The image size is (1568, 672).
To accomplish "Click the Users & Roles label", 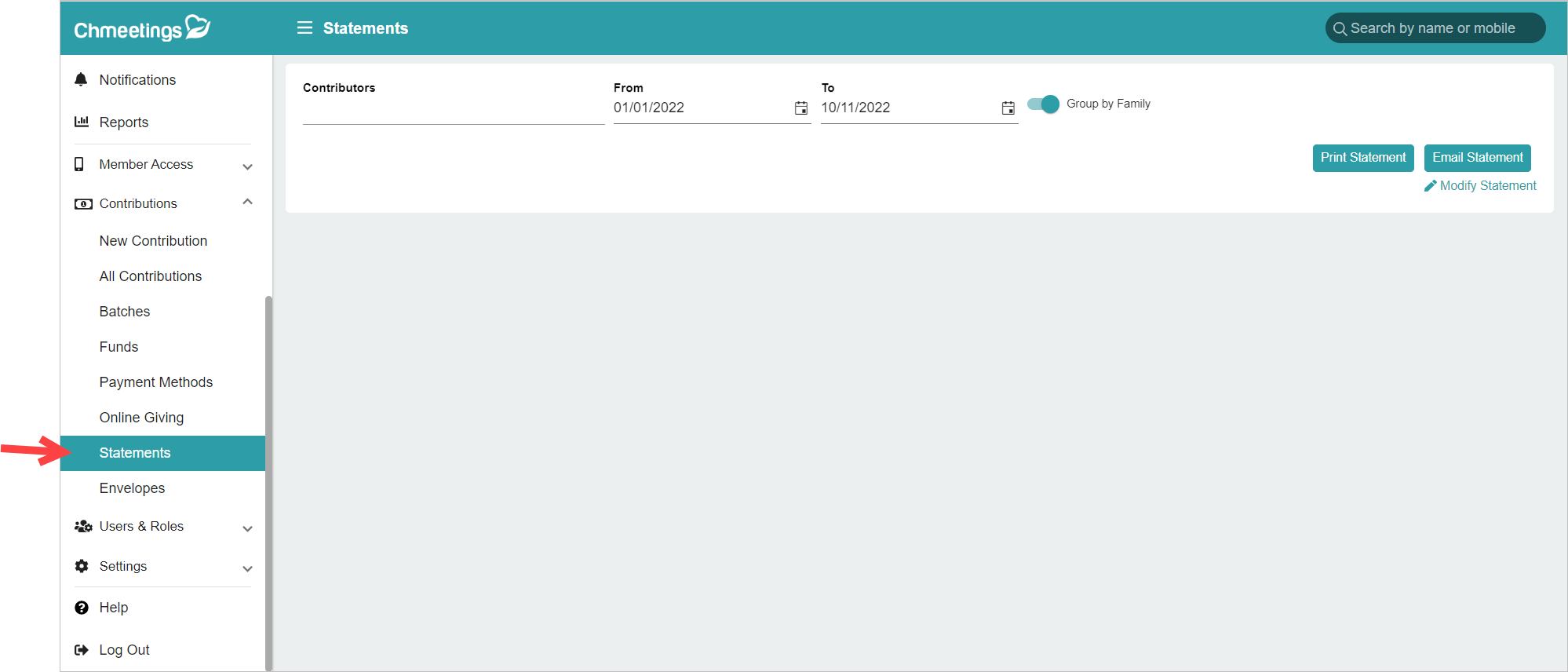I will tap(141, 527).
